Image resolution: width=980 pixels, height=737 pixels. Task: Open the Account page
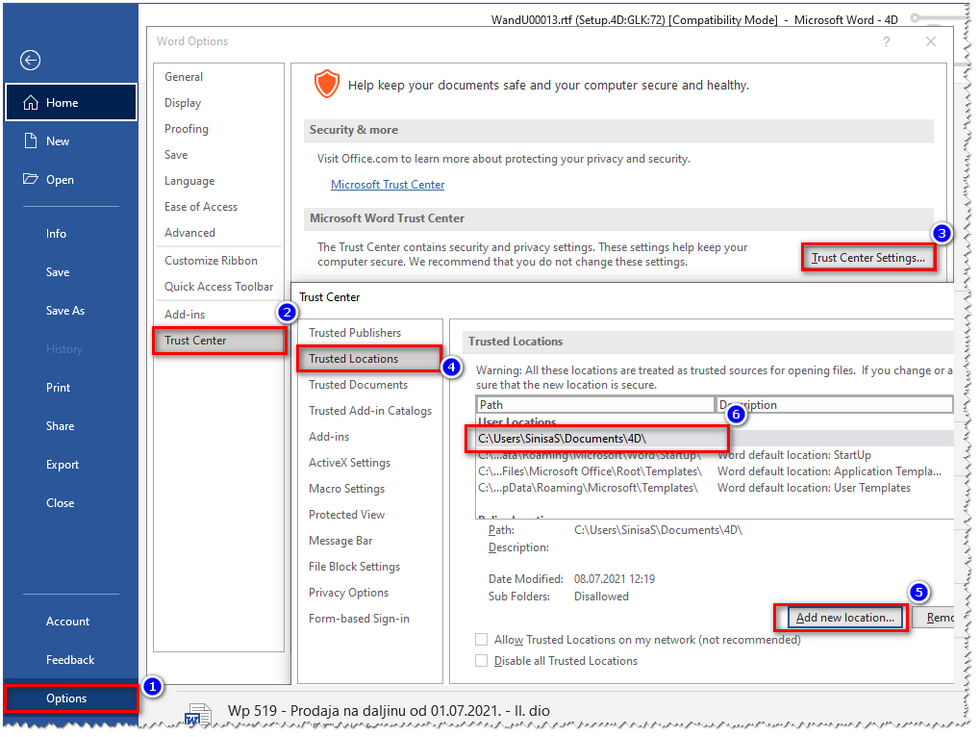(x=68, y=621)
